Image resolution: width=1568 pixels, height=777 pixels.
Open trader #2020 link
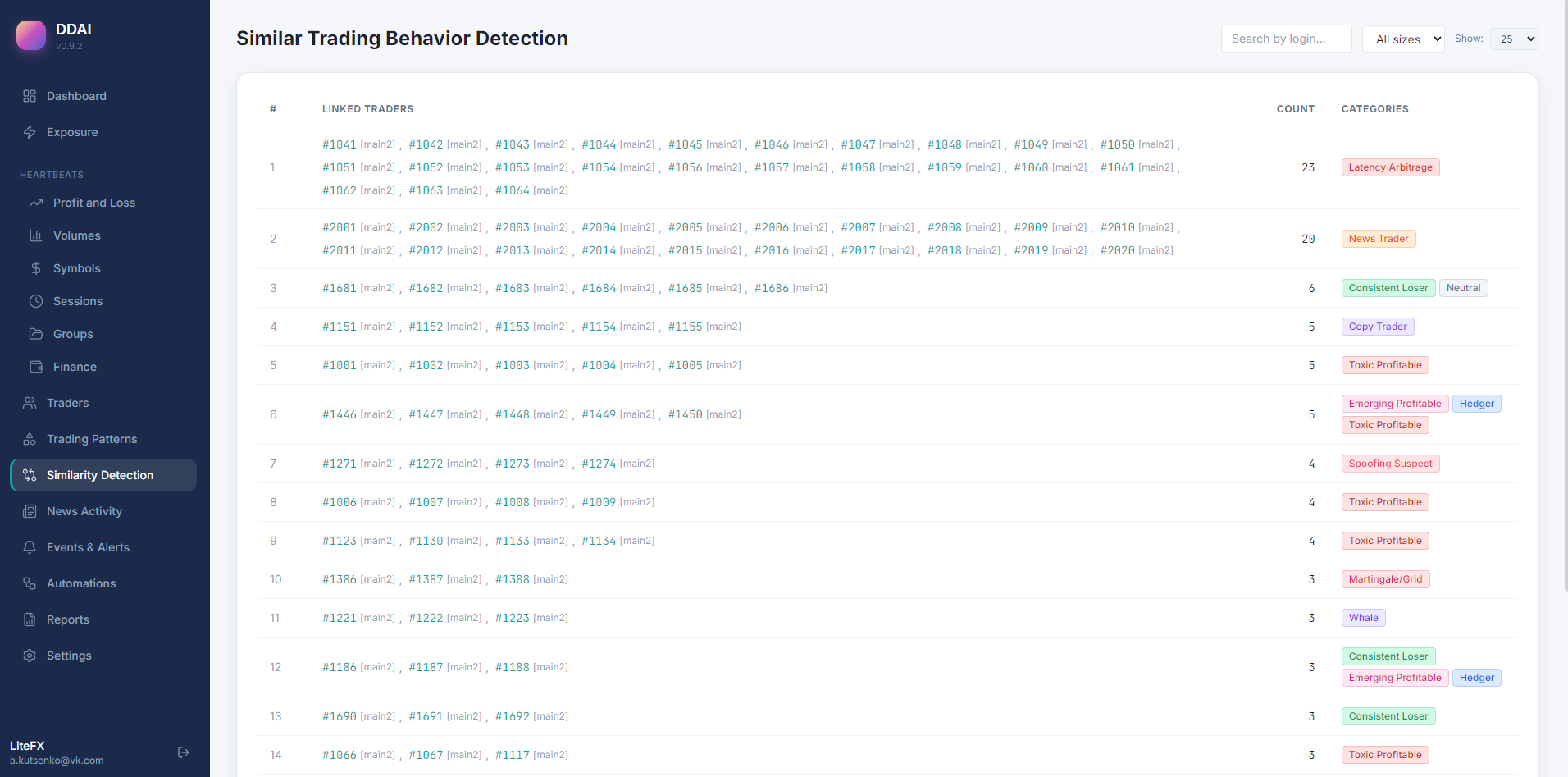(1117, 250)
